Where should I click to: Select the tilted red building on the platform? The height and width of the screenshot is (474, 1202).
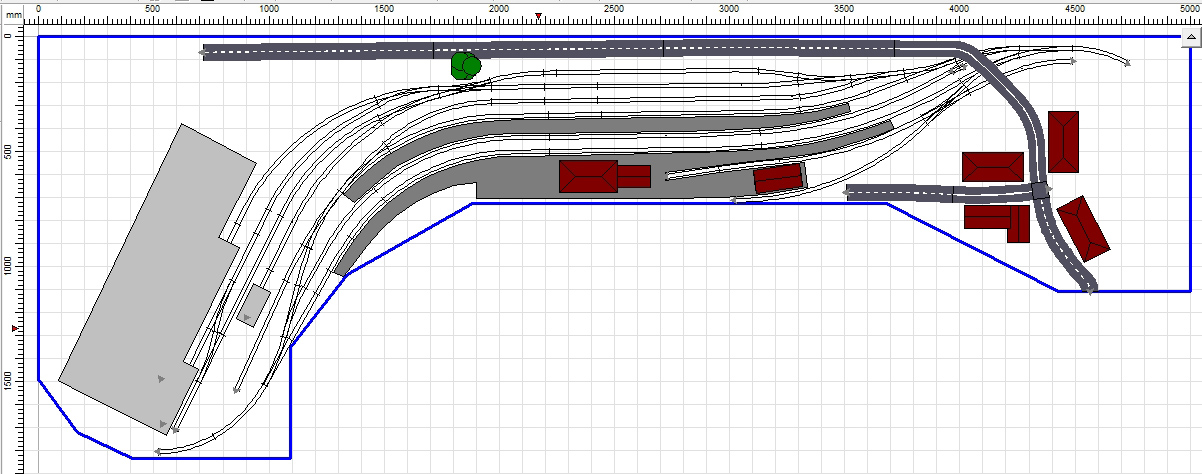click(x=778, y=178)
